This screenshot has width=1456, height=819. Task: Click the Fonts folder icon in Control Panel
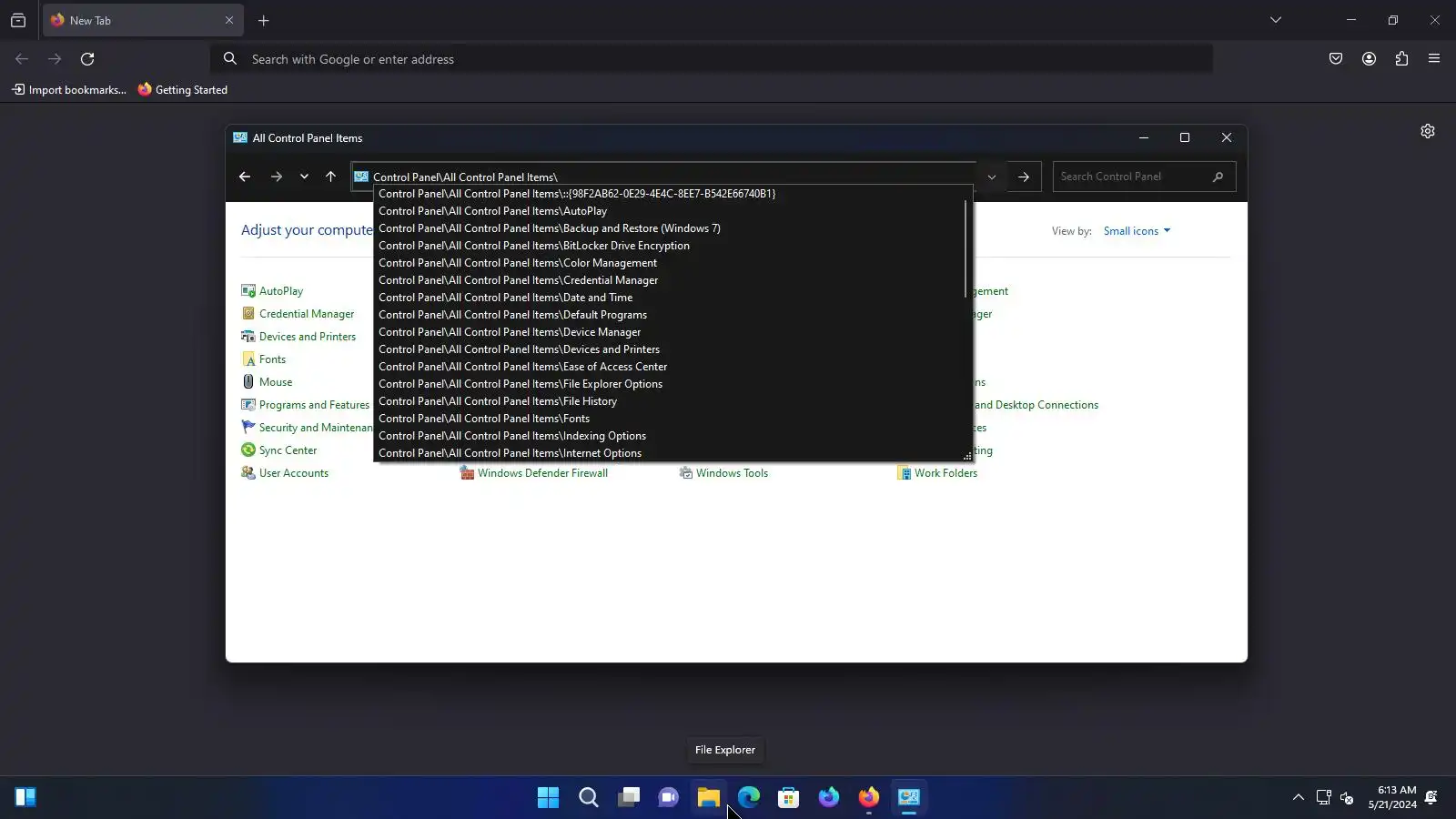coord(248,359)
